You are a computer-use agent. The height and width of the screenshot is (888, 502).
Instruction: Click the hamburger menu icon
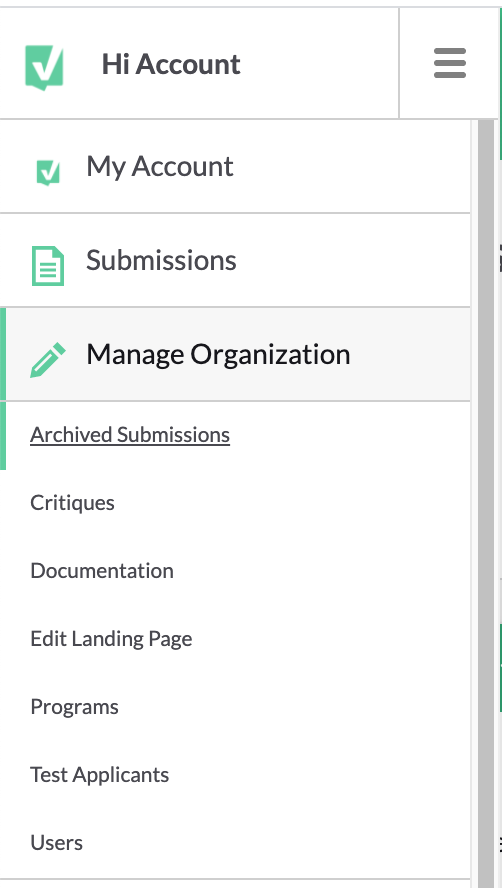[450, 63]
